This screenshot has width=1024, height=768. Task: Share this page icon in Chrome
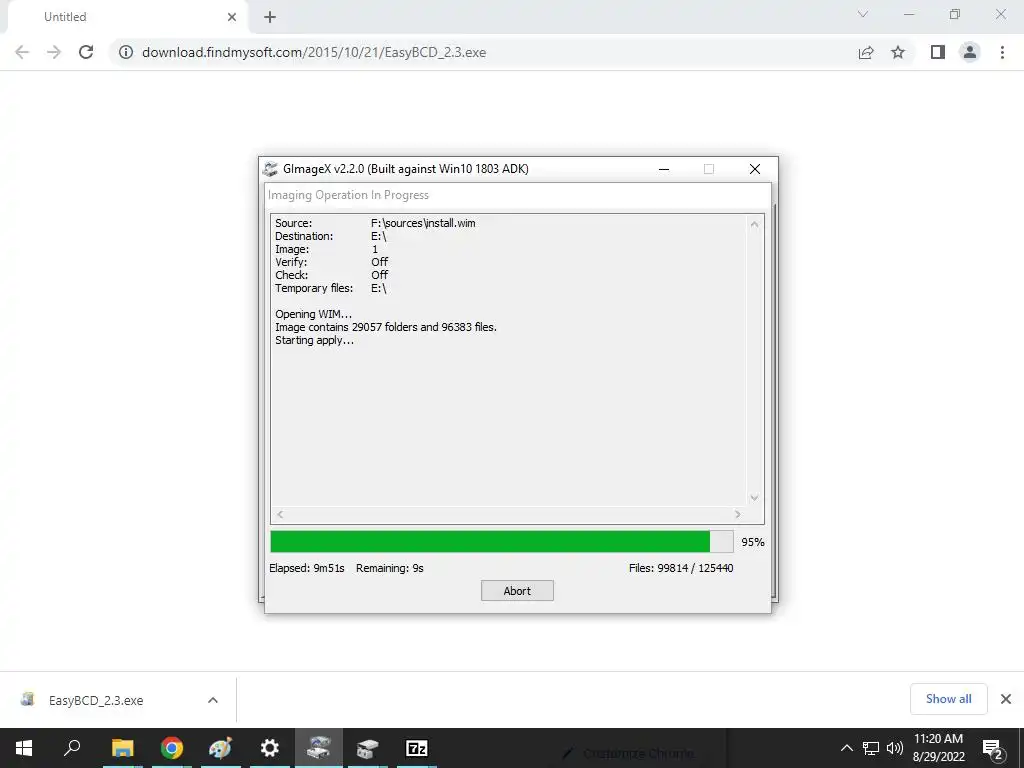pyautogui.click(x=866, y=52)
